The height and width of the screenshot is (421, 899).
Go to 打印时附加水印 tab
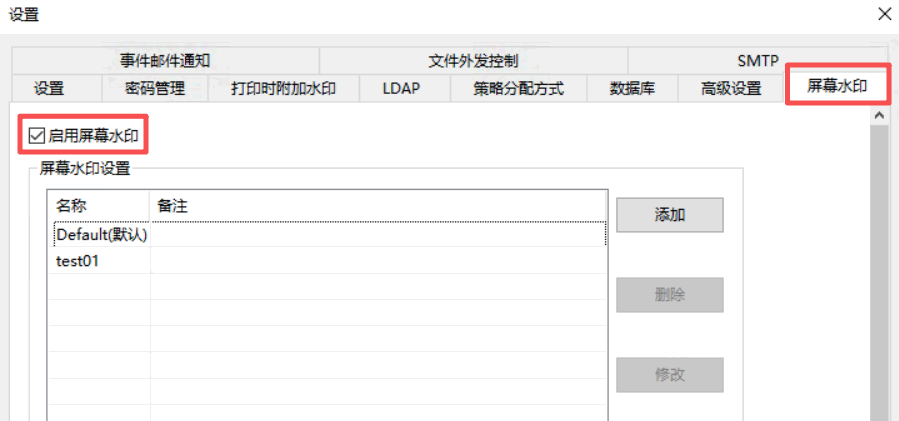(284, 88)
